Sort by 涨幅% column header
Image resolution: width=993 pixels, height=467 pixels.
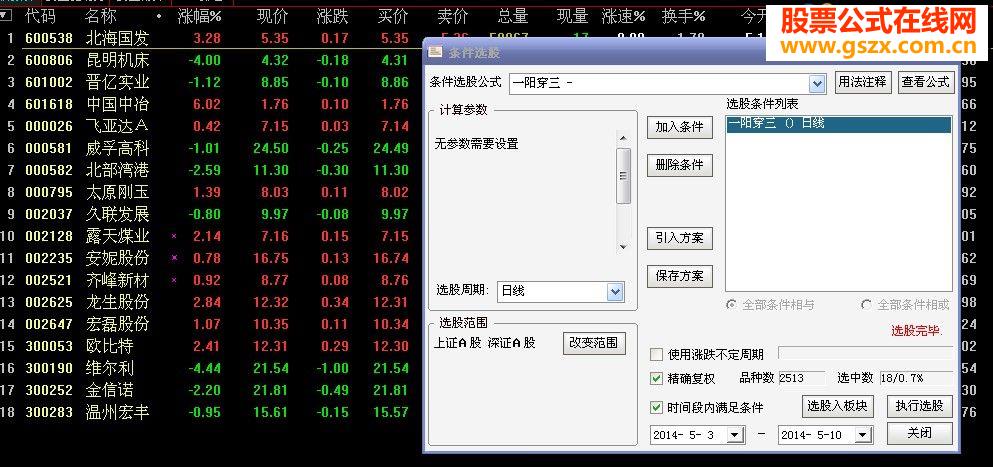tap(199, 16)
